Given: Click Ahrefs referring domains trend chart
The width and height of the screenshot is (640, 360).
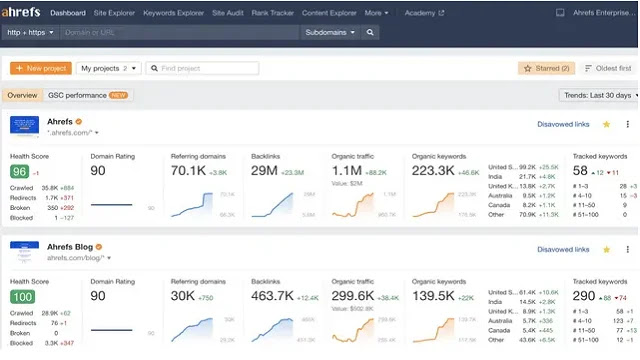Looking at the screenshot, I should coord(192,204).
